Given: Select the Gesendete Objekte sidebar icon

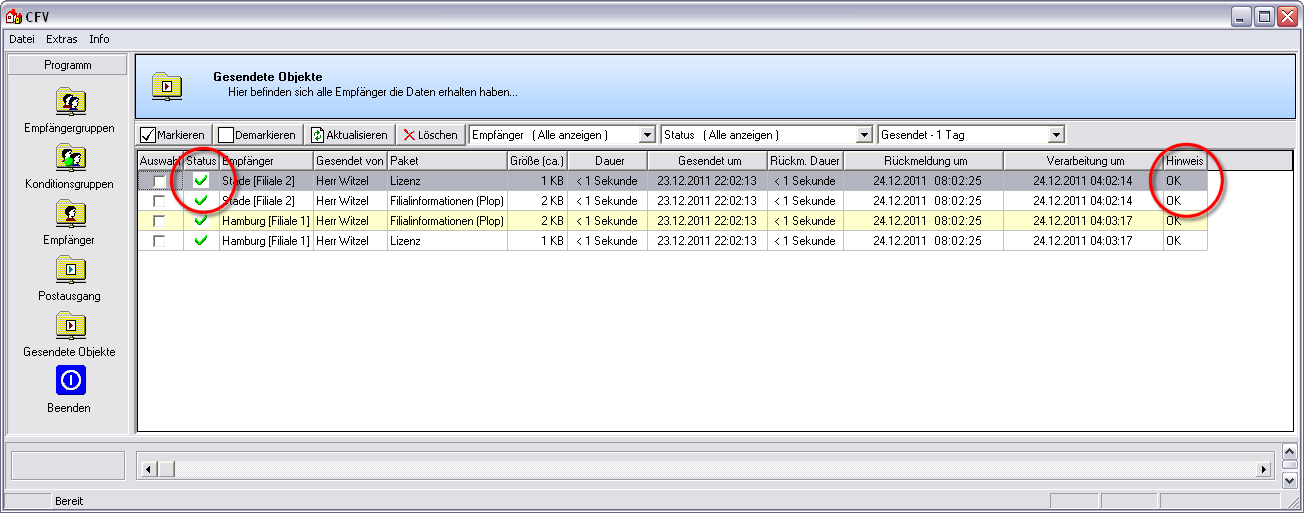Looking at the screenshot, I should tap(70, 326).
